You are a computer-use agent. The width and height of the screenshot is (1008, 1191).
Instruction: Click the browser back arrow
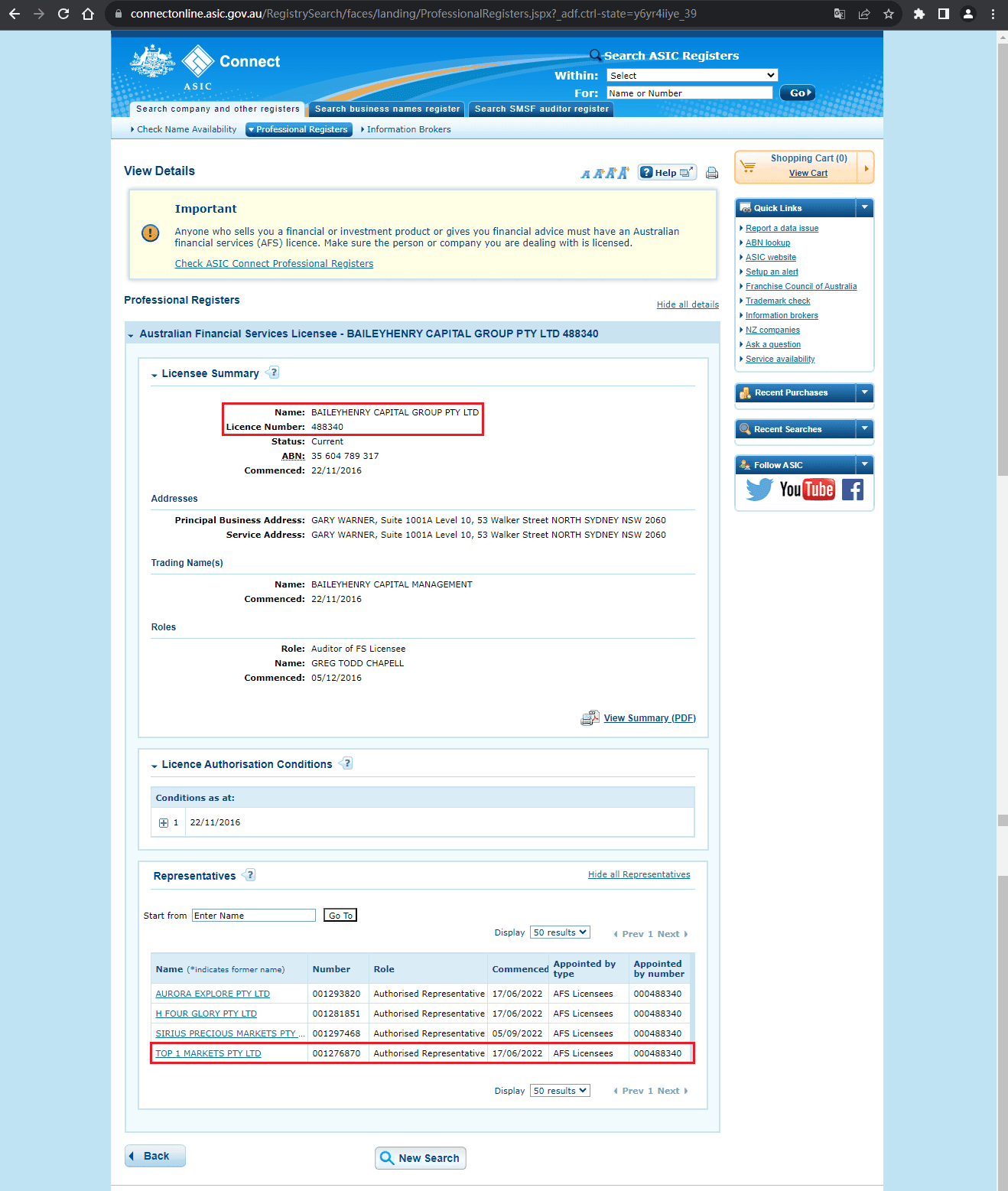tap(15, 14)
